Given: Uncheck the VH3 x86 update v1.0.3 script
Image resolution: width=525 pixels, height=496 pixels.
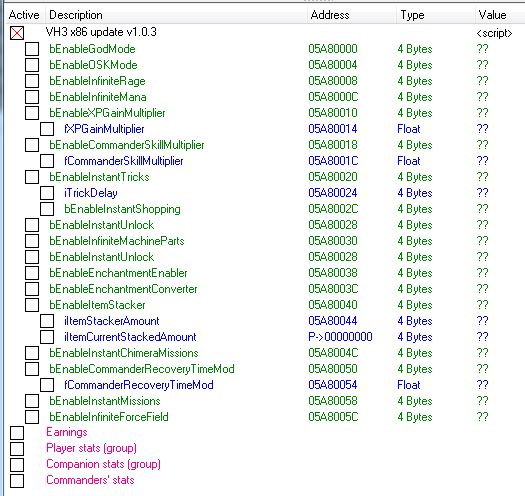Looking at the screenshot, I should click(17, 33).
